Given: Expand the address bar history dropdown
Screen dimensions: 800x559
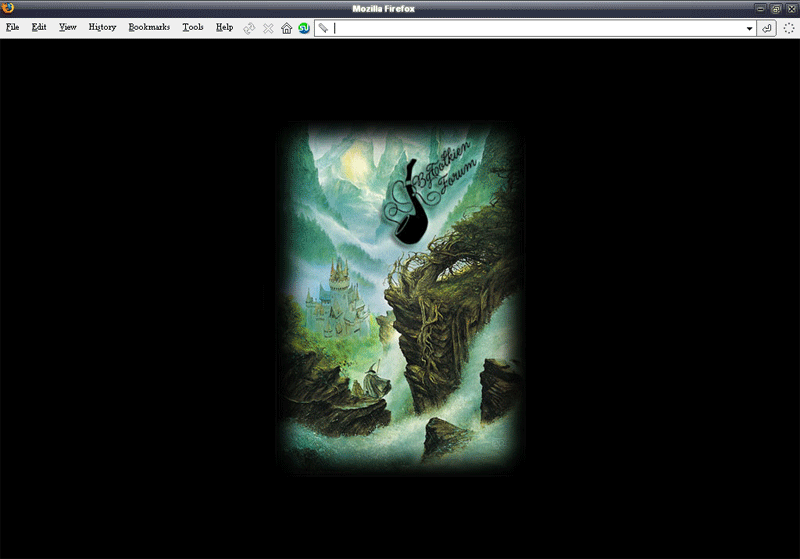Looking at the screenshot, I should pos(749,29).
